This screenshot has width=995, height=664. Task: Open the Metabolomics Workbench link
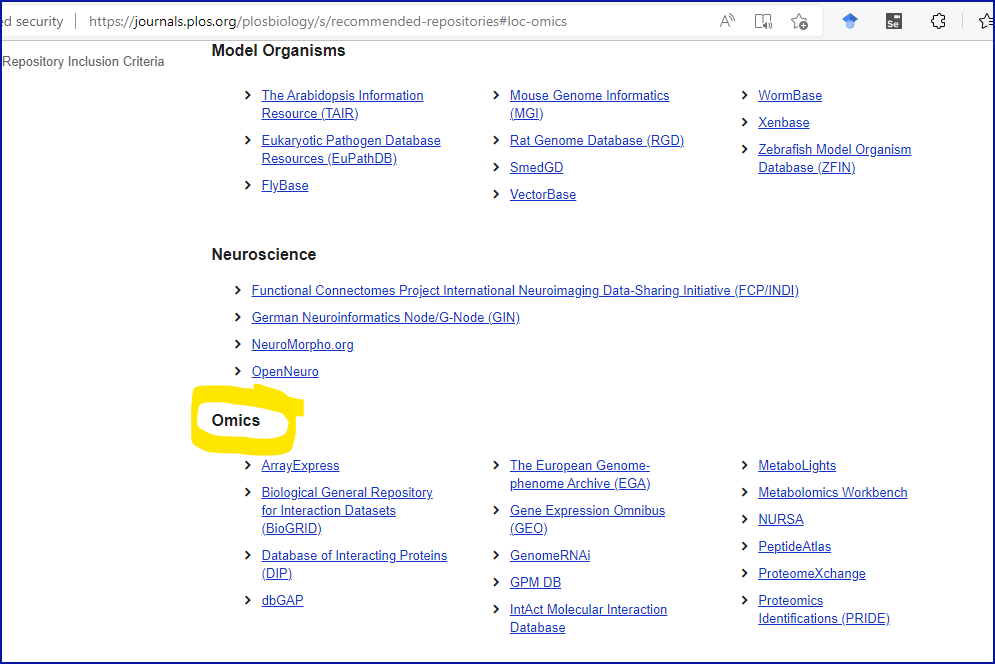click(x=833, y=493)
